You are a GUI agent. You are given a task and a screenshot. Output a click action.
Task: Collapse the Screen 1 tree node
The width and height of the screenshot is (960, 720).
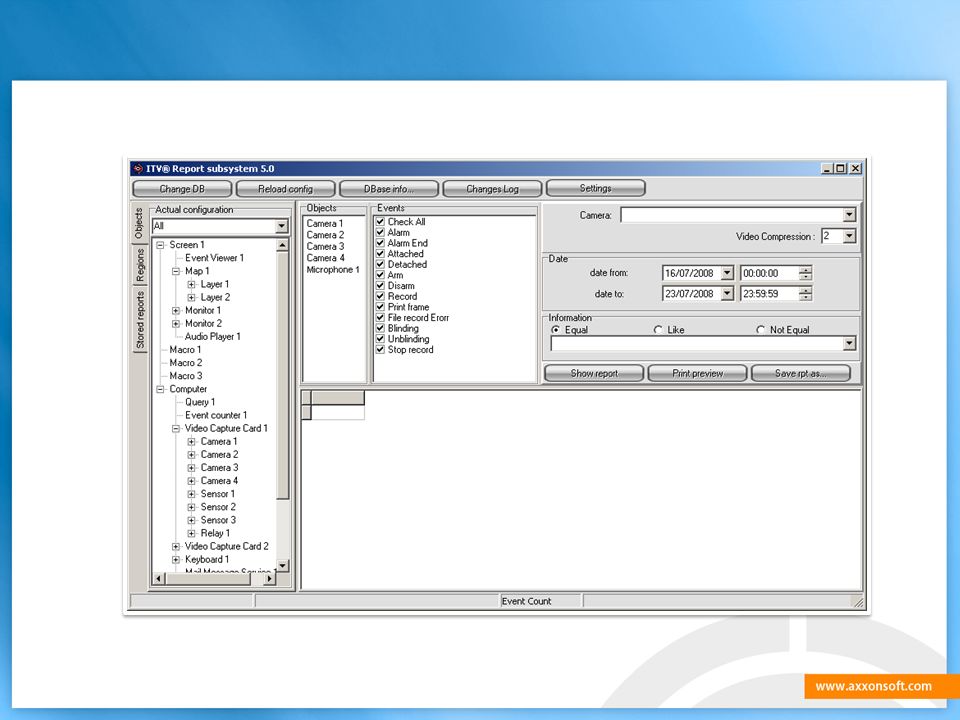pyautogui.click(x=160, y=245)
